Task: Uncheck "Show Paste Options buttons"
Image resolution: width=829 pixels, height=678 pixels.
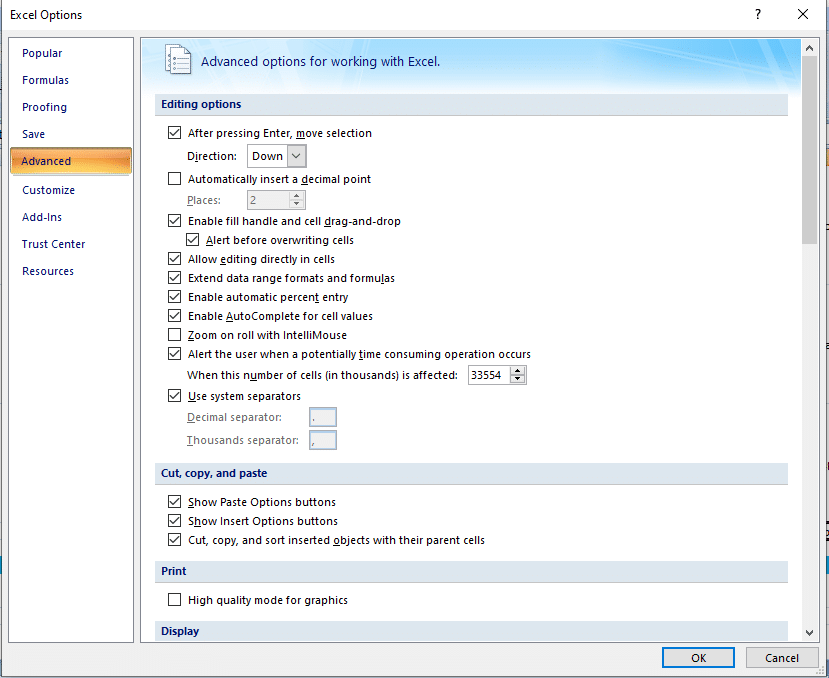Action: [x=174, y=501]
